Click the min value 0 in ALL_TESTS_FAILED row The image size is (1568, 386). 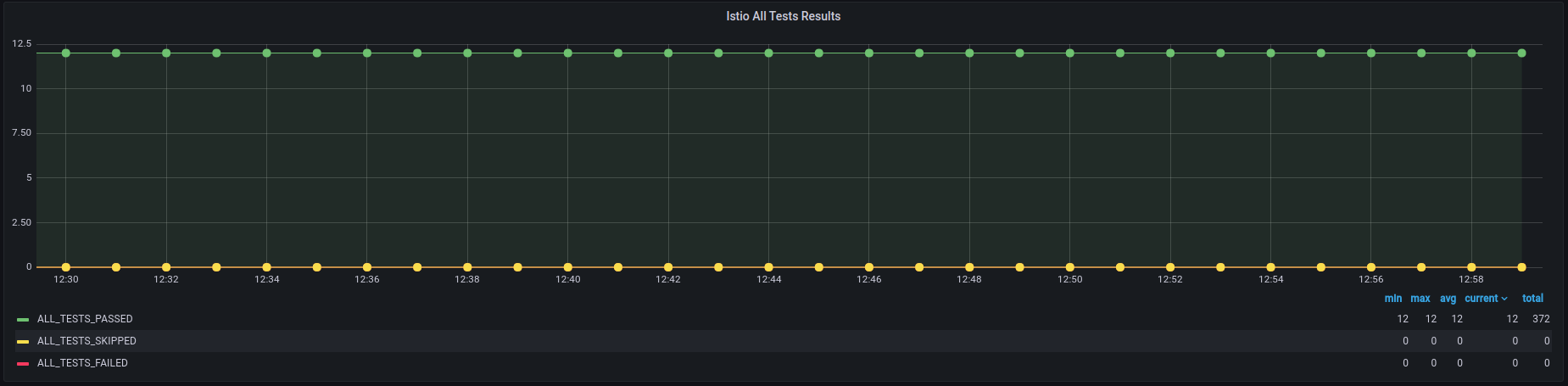point(1405,363)
